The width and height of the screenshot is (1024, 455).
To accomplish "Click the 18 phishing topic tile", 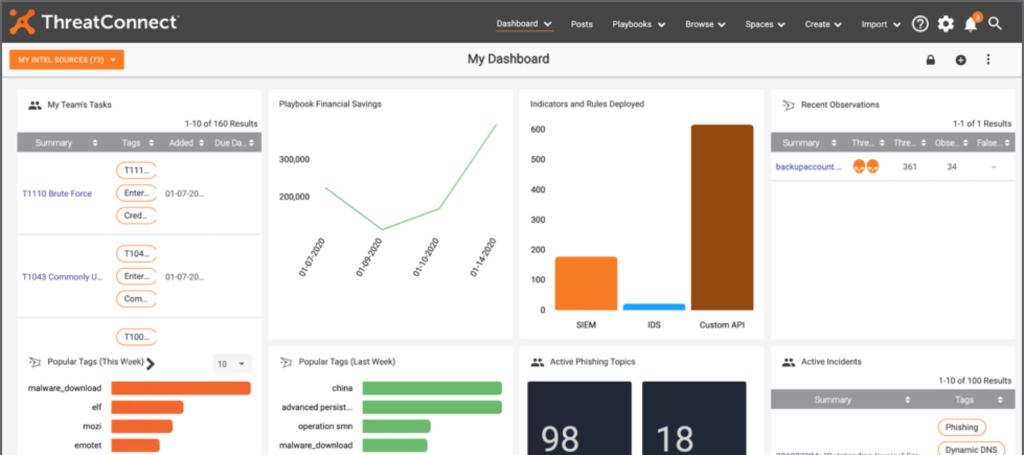I will point(694,418).
